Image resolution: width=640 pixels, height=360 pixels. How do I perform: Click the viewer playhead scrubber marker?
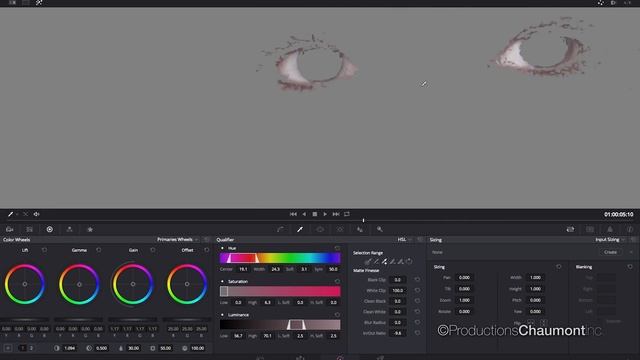[x=363, y=220]
